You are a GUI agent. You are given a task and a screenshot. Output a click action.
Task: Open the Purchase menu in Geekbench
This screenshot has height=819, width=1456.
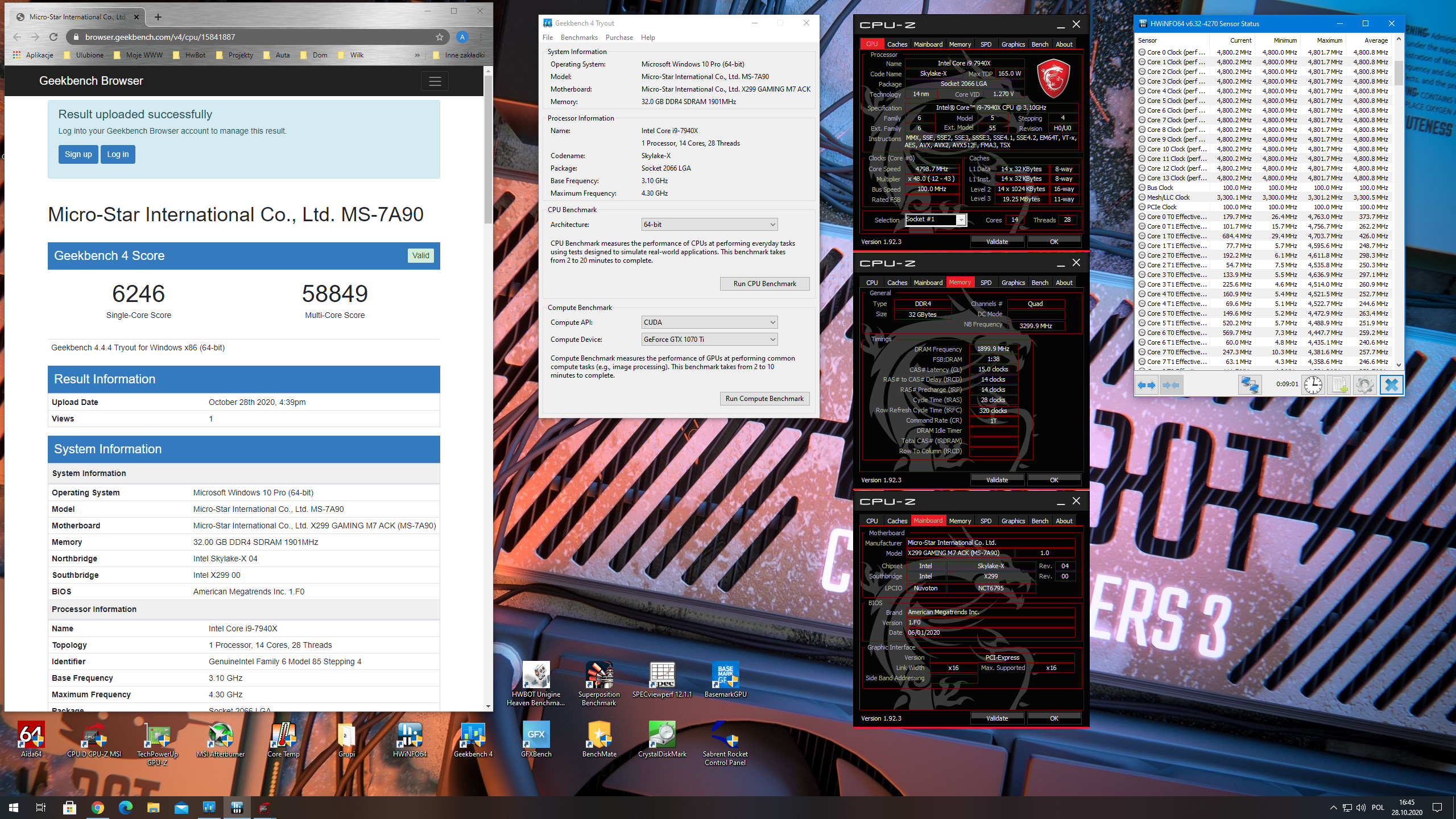[x=619, y=38]
